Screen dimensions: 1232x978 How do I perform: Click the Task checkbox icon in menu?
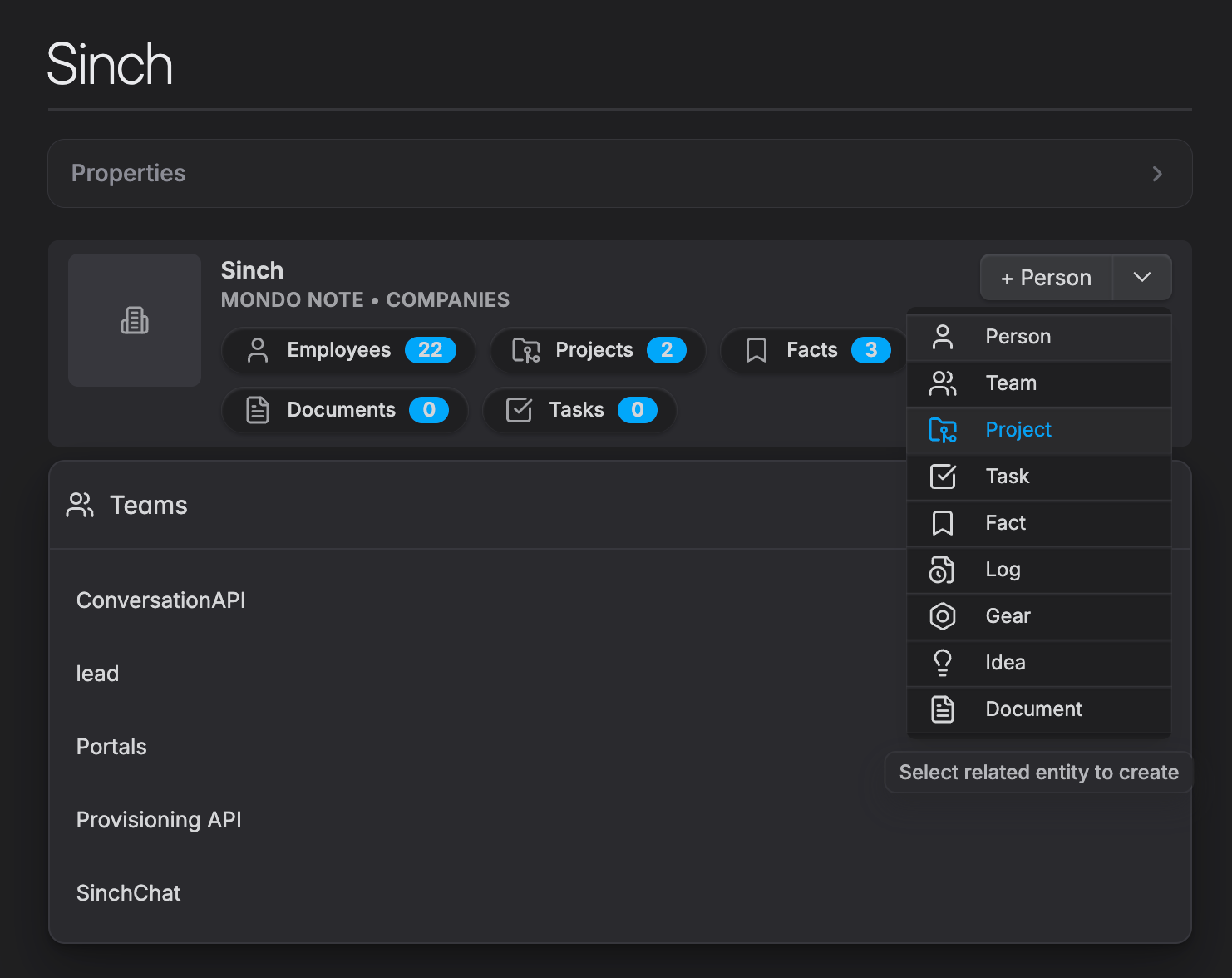(943, 477)
